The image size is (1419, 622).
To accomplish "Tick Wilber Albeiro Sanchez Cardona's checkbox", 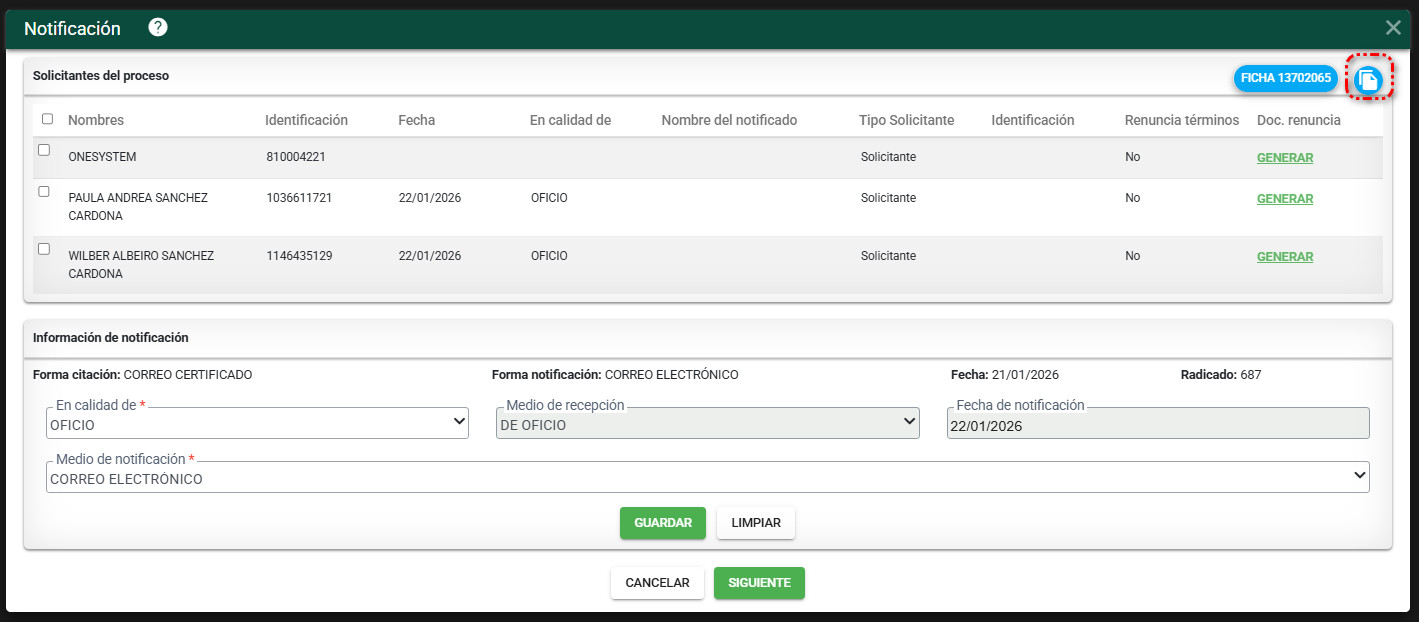I will click(x=44, y=249).
